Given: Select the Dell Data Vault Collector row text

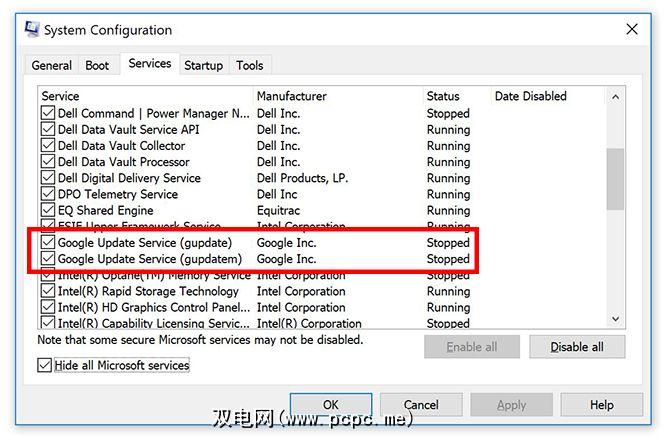Looking at the screenshot, I should (x=121, y=146).
